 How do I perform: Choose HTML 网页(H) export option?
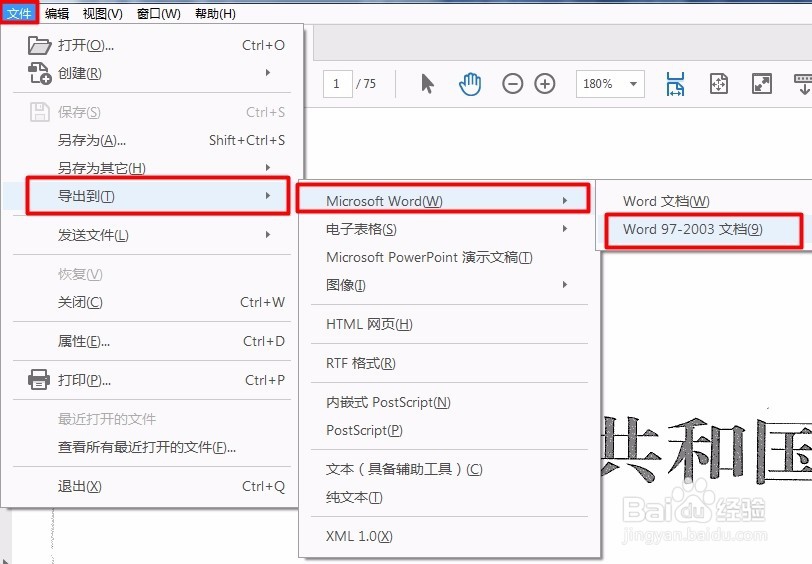click(x=450, y=324)
